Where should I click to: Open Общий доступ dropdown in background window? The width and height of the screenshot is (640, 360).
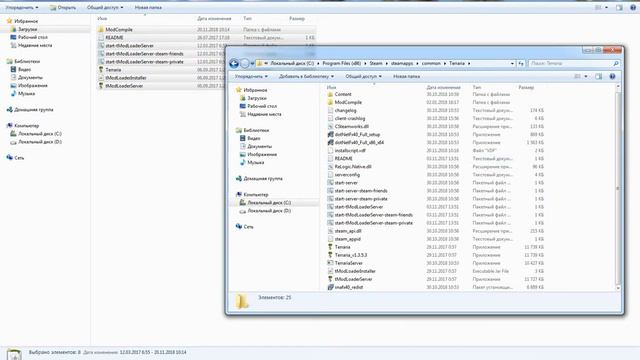[105, 7]
